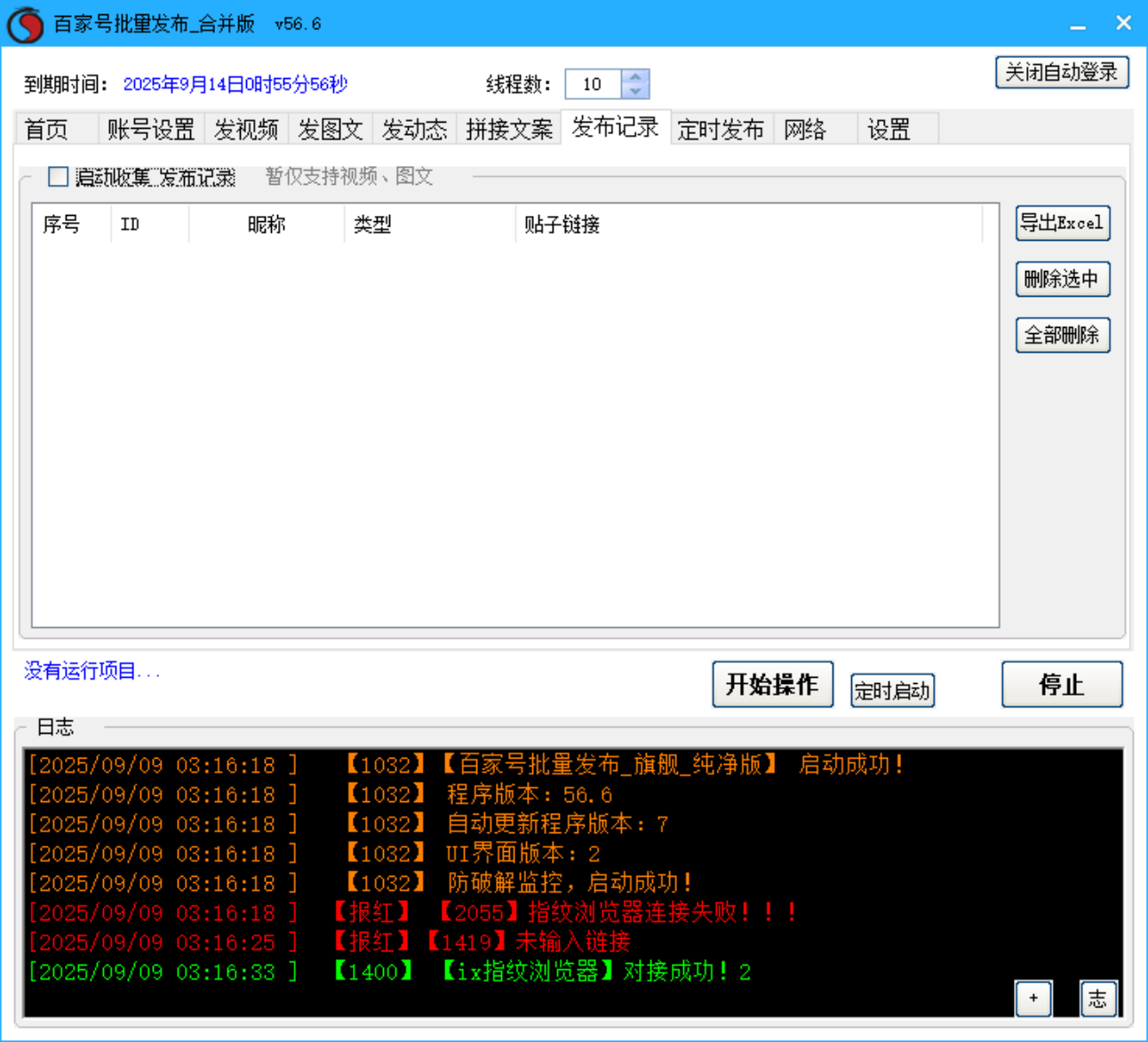Click the 关闭自动登录 button
This screenshot has width=1148, height=1042.
tap(1062, 72)
